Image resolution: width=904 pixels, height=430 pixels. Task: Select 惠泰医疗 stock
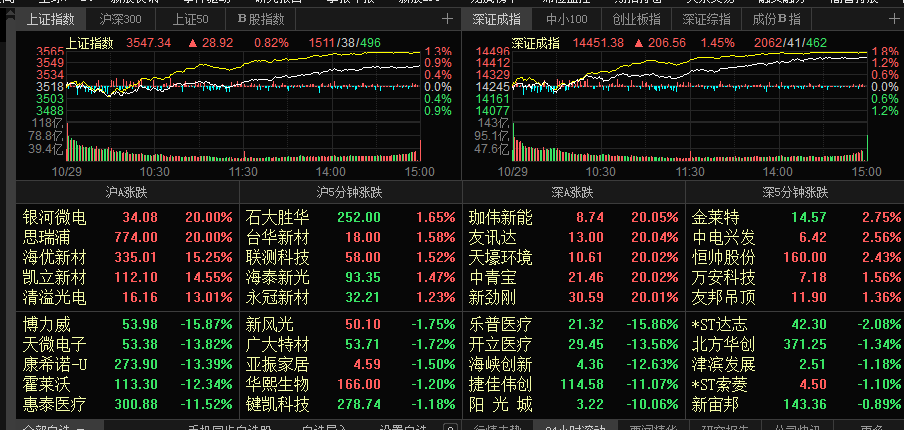pos(127,404)
